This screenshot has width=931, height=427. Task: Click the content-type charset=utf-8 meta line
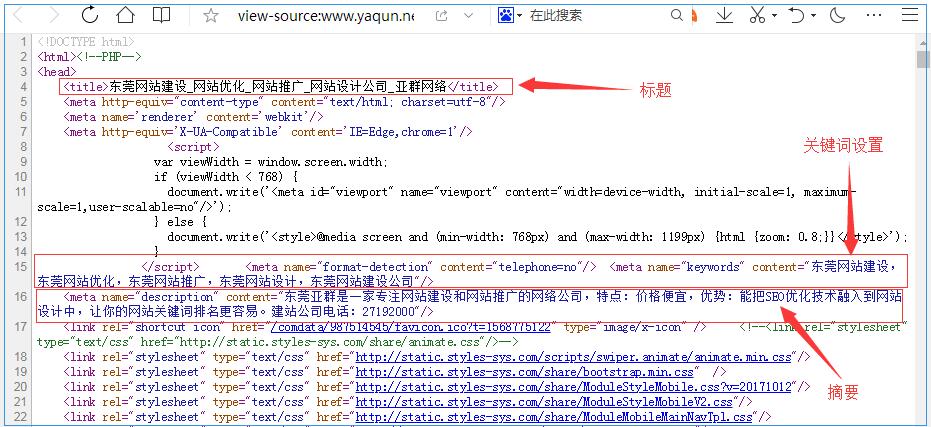coord(284,102)
